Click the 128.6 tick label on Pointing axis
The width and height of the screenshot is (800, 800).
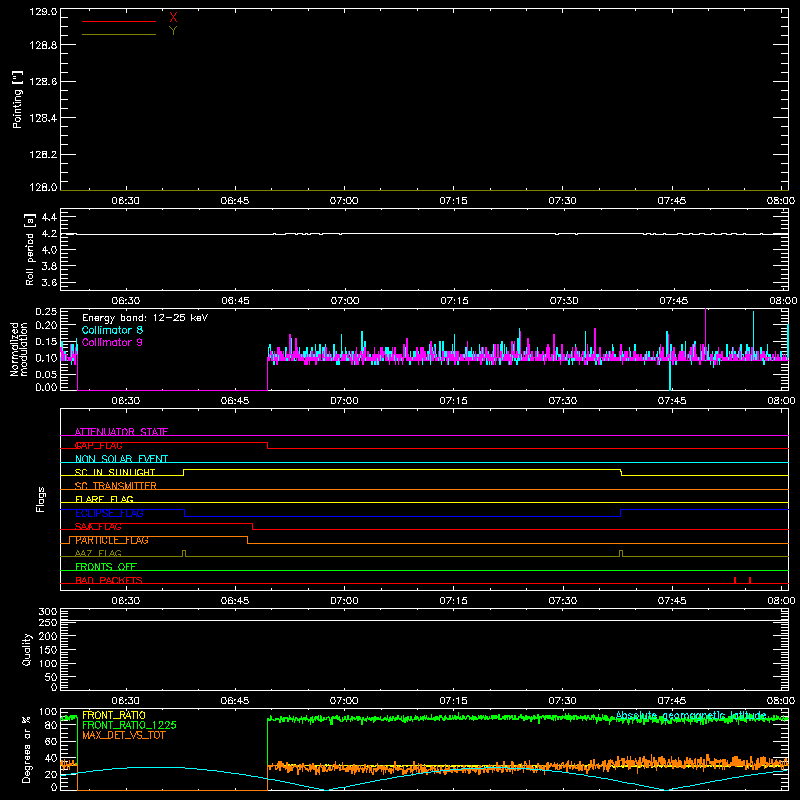(x=43, y=82)
